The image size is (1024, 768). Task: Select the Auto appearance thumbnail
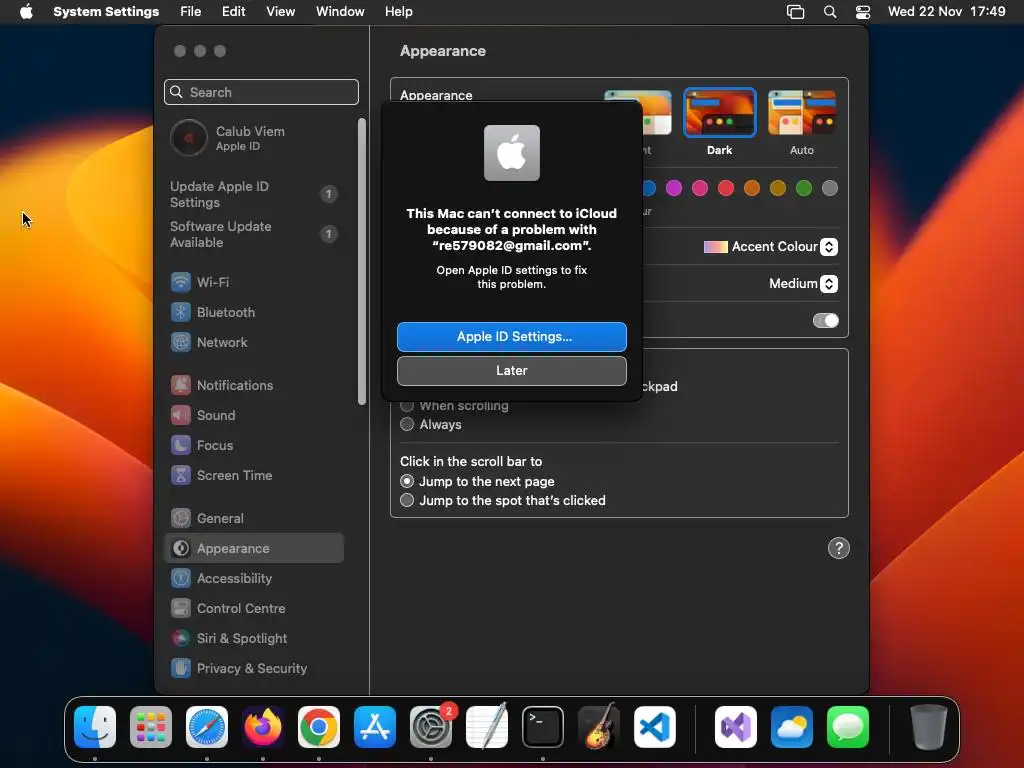tap(802, 112)
